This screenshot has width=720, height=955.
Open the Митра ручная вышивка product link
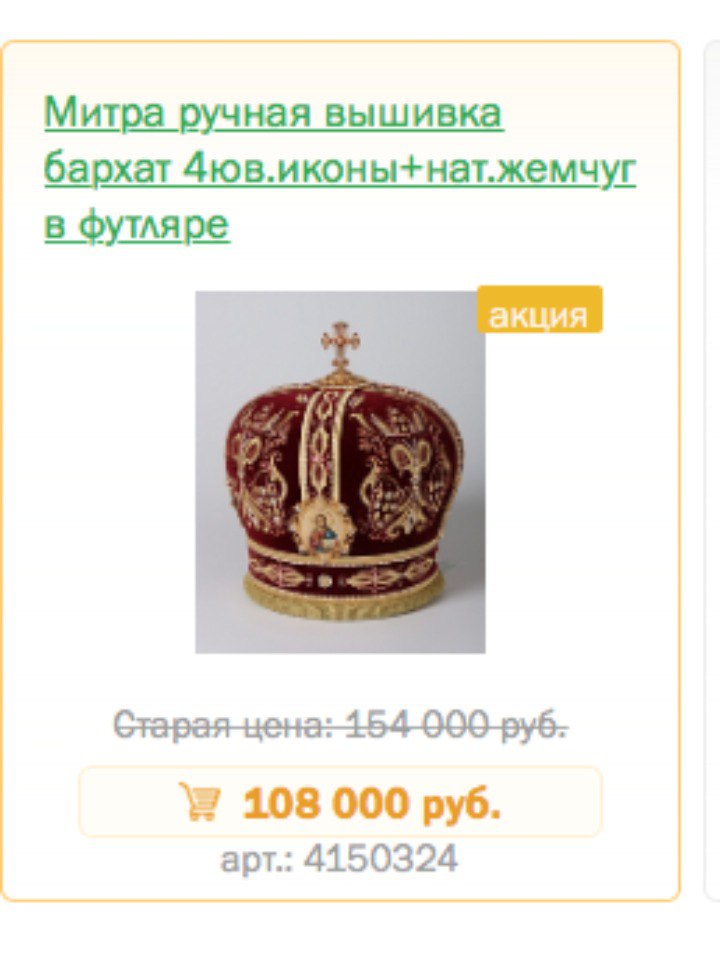[274, 113]
